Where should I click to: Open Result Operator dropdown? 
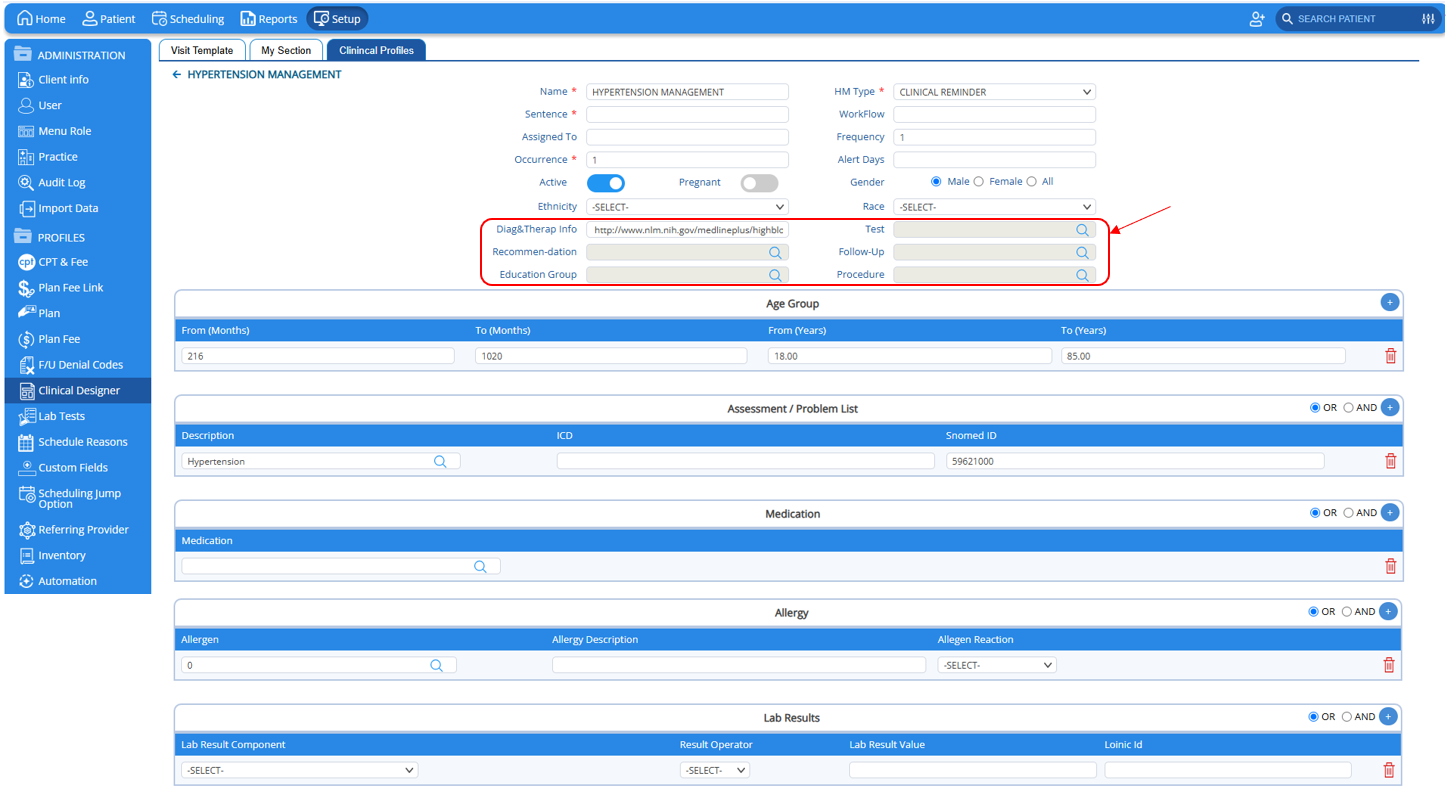click(714, 770)
